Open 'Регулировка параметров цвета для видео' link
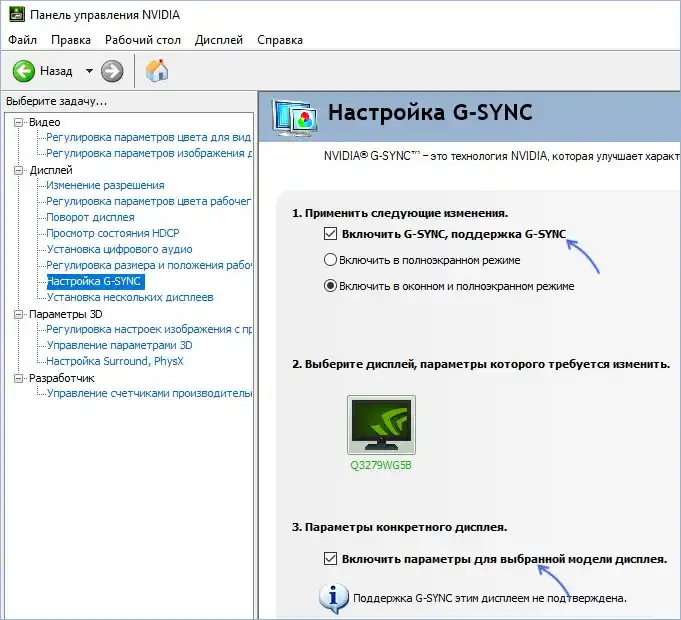This screenshot has height=620, width=681. 149,137
